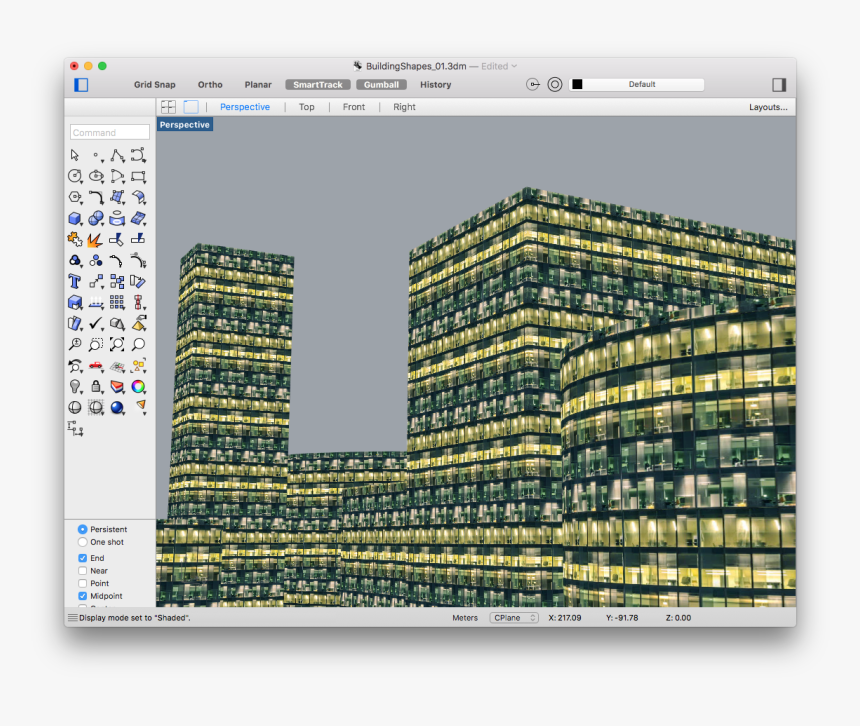The height and width of the screenshot is (726, 860).
Task: Select the Mesh tools icon
Action: click(138, 218)
